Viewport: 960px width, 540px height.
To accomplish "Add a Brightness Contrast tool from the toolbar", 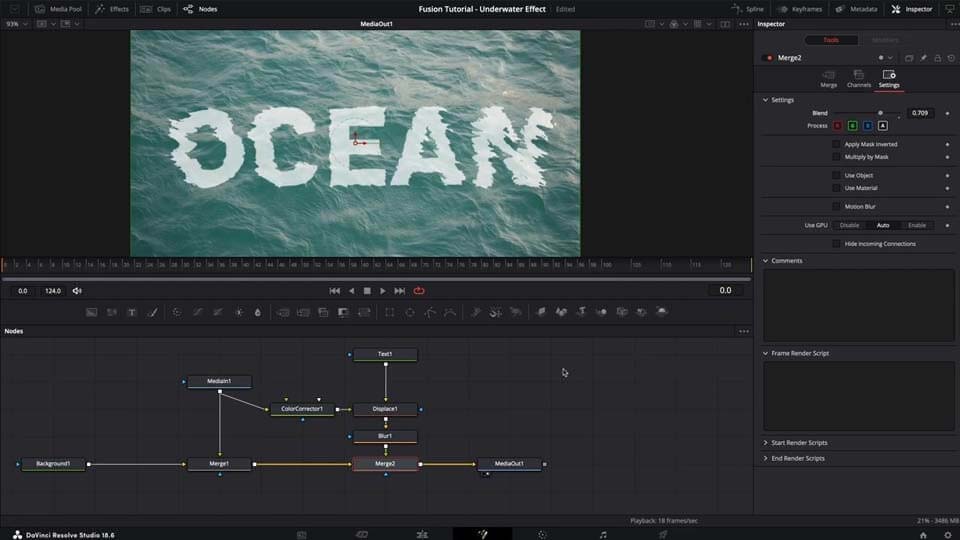I will coord(239,312).
